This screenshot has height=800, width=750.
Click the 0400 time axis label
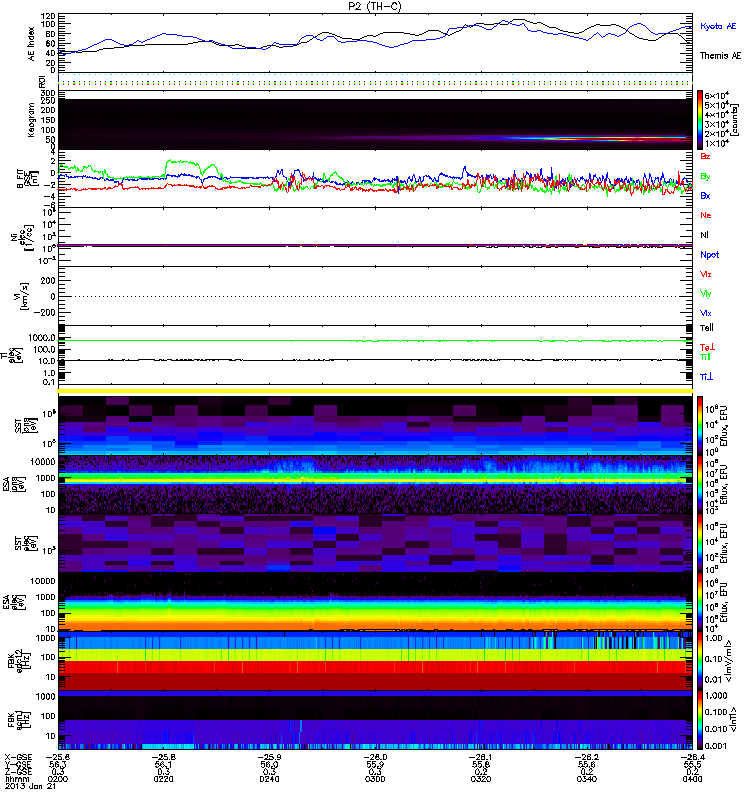click(x=692, y=779)
